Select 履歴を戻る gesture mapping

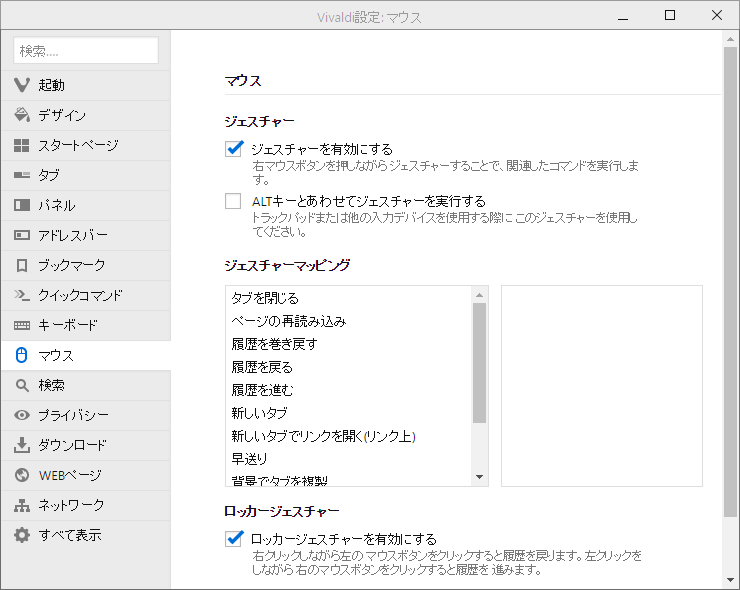pyautogui.click(x=348, y=367)
